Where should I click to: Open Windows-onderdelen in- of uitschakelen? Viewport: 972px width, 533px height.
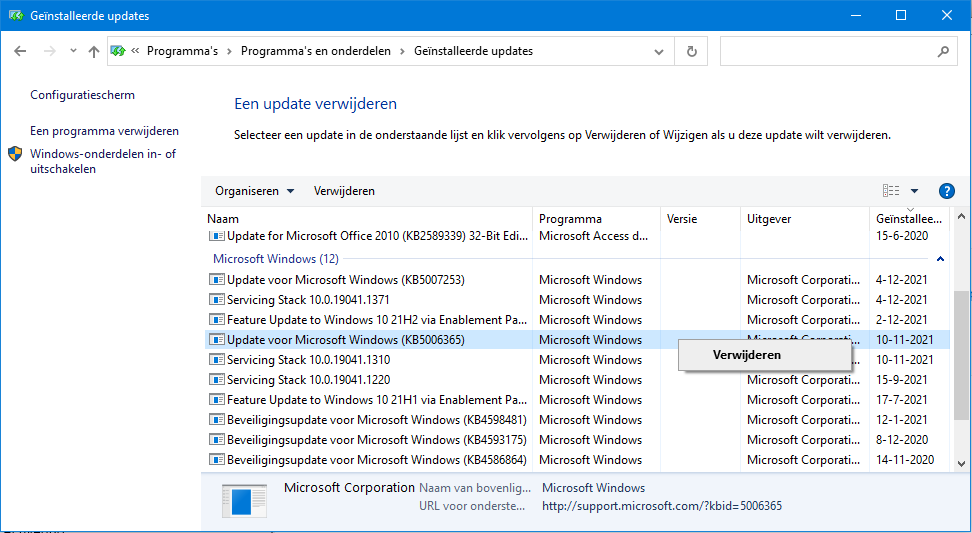tap(103, 161)
